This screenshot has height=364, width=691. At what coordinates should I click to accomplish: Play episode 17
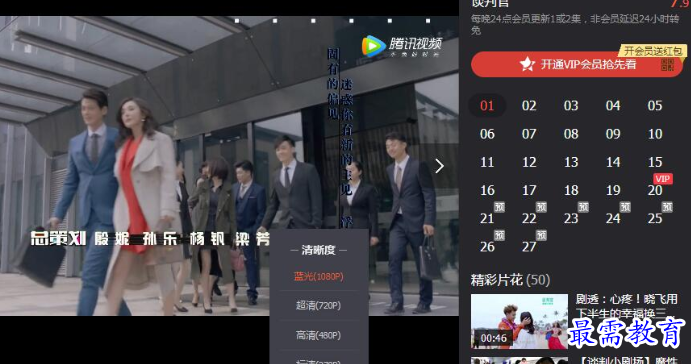point(529,190)
